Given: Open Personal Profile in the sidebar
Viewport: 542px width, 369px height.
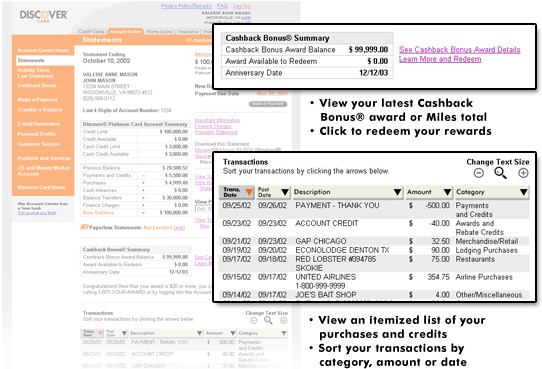Looking at the screenshot, I should coord(36,134).
